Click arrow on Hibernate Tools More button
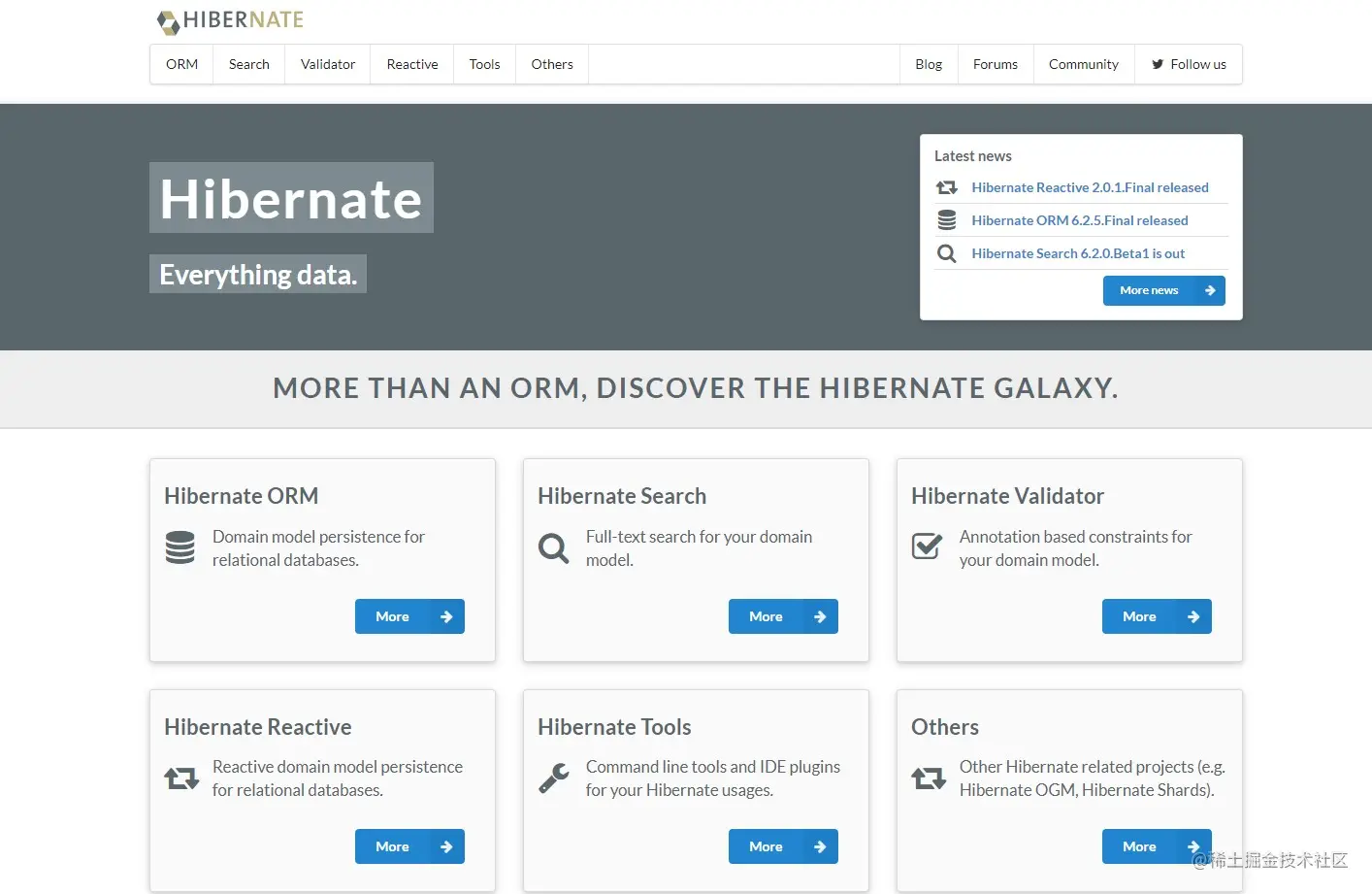The image size is (1372, 894). coord(820,846)
